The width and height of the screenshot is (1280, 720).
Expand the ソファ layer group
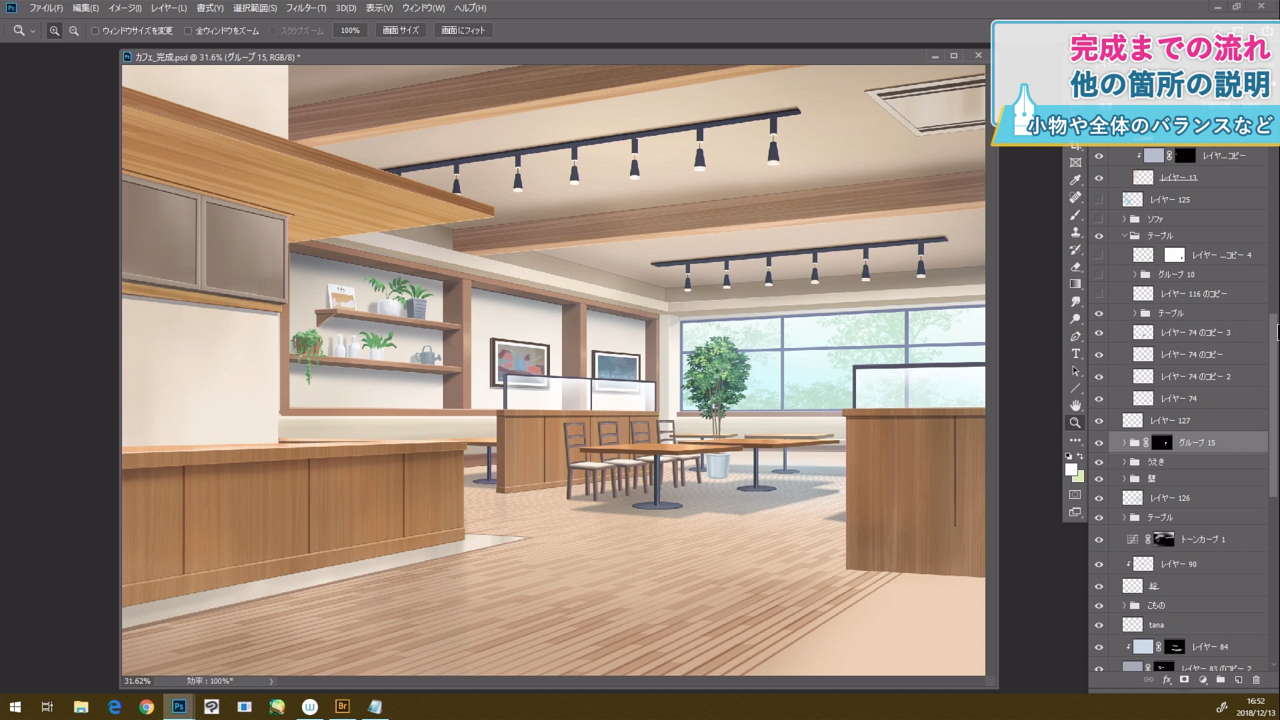(x=1124, y=219)
